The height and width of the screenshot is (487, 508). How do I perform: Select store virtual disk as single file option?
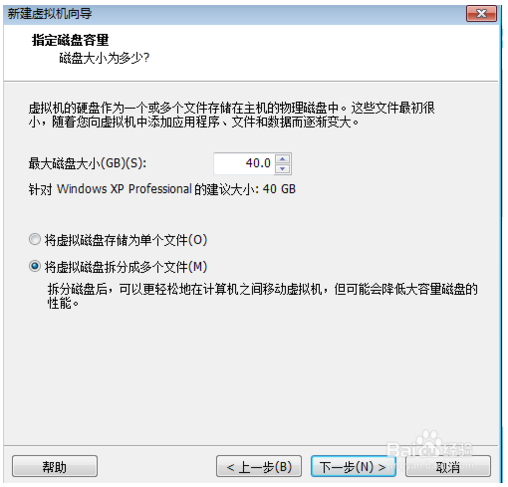pyautogui.click(x=35, y=239)
